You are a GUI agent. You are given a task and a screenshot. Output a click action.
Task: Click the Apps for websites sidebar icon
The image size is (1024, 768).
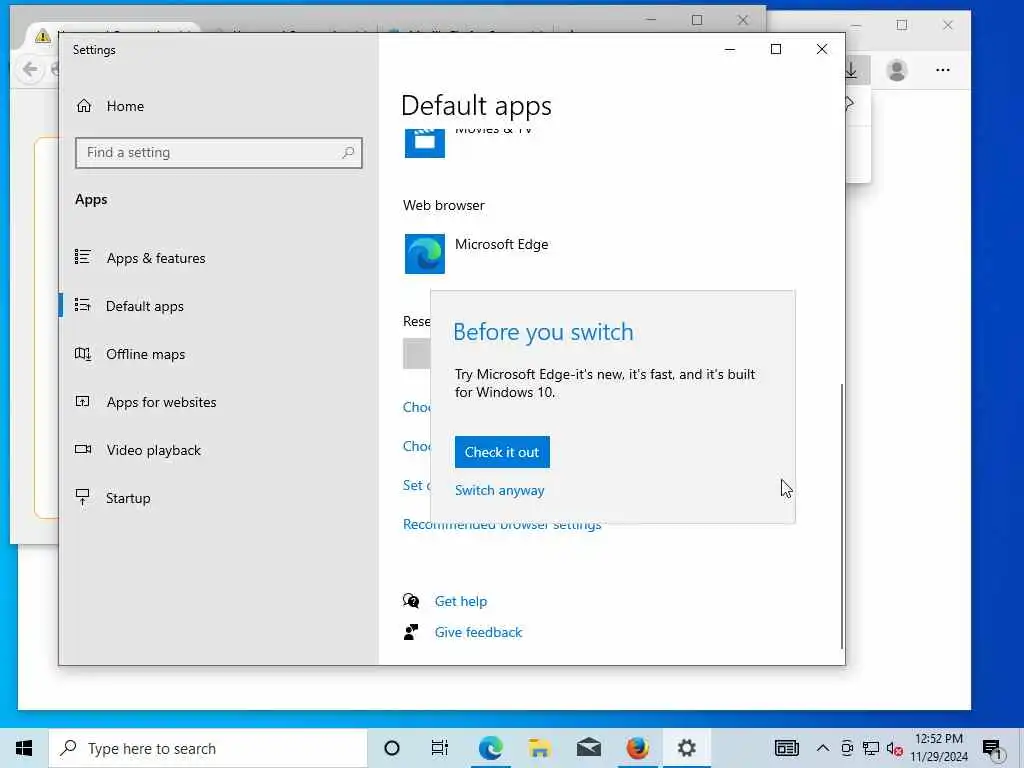(x=82, y=401)
